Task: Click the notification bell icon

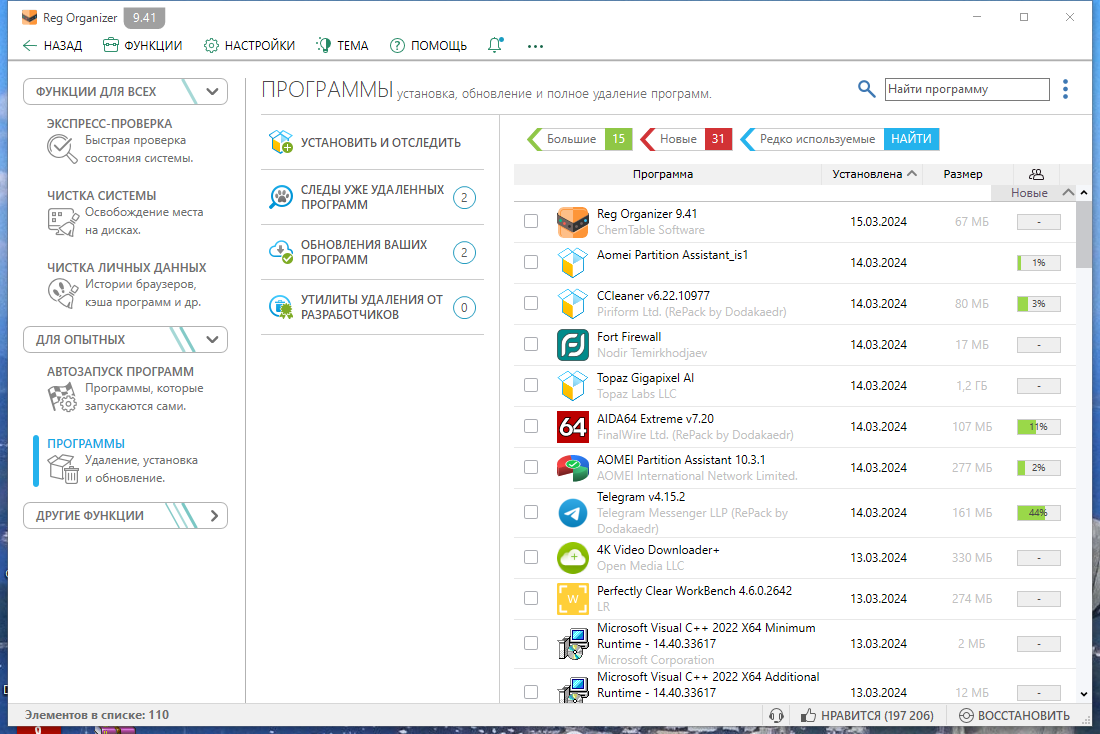Action: pos(495,45)
